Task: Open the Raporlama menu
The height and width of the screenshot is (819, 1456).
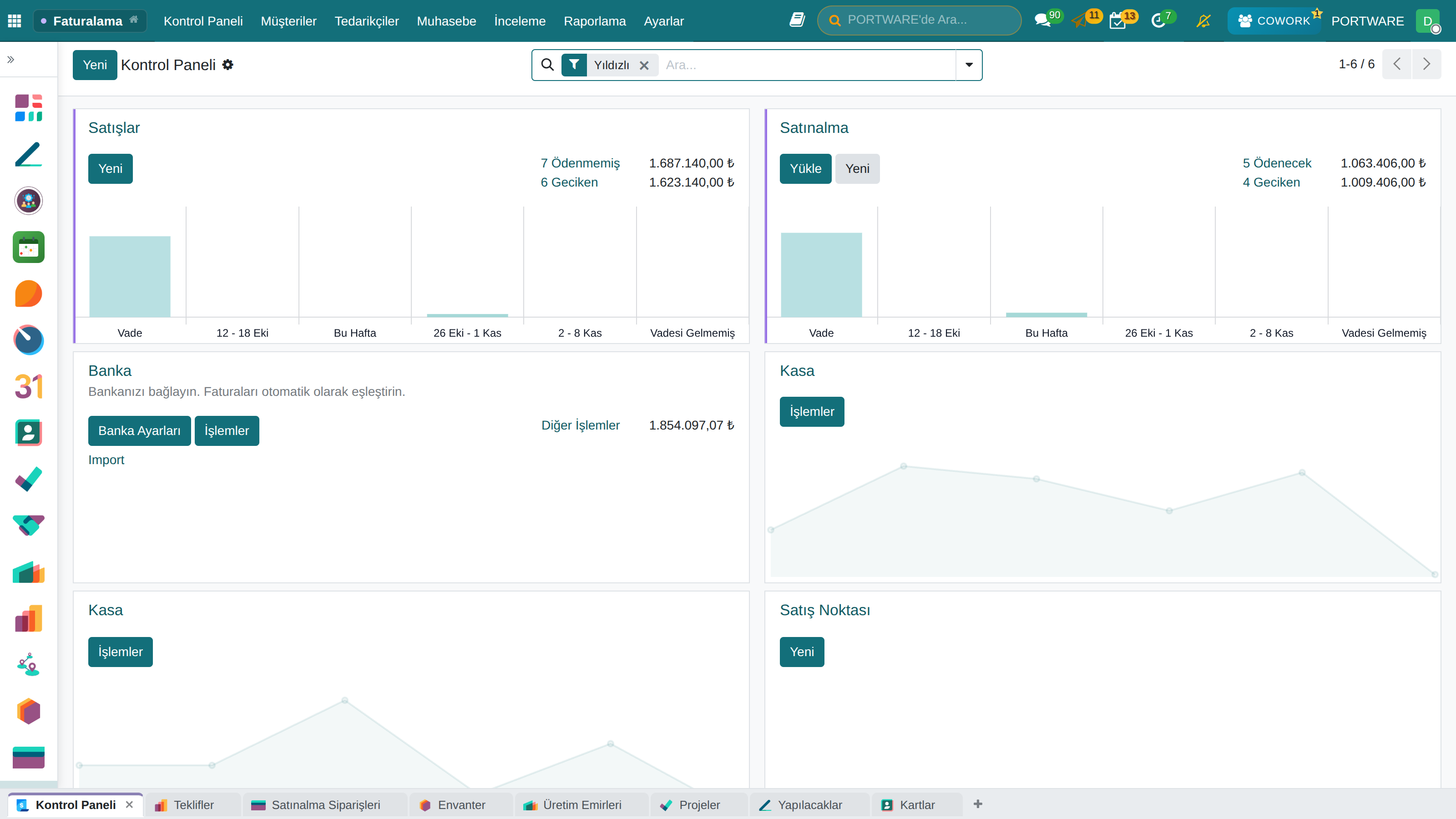Action: click(595, 21)
